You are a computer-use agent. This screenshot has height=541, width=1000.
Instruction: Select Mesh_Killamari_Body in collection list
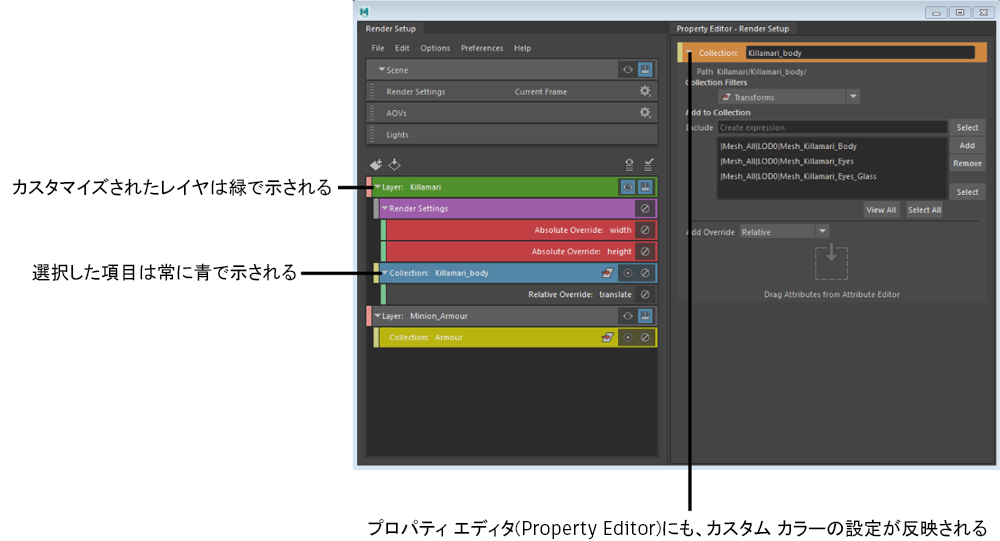pos(788,146)
